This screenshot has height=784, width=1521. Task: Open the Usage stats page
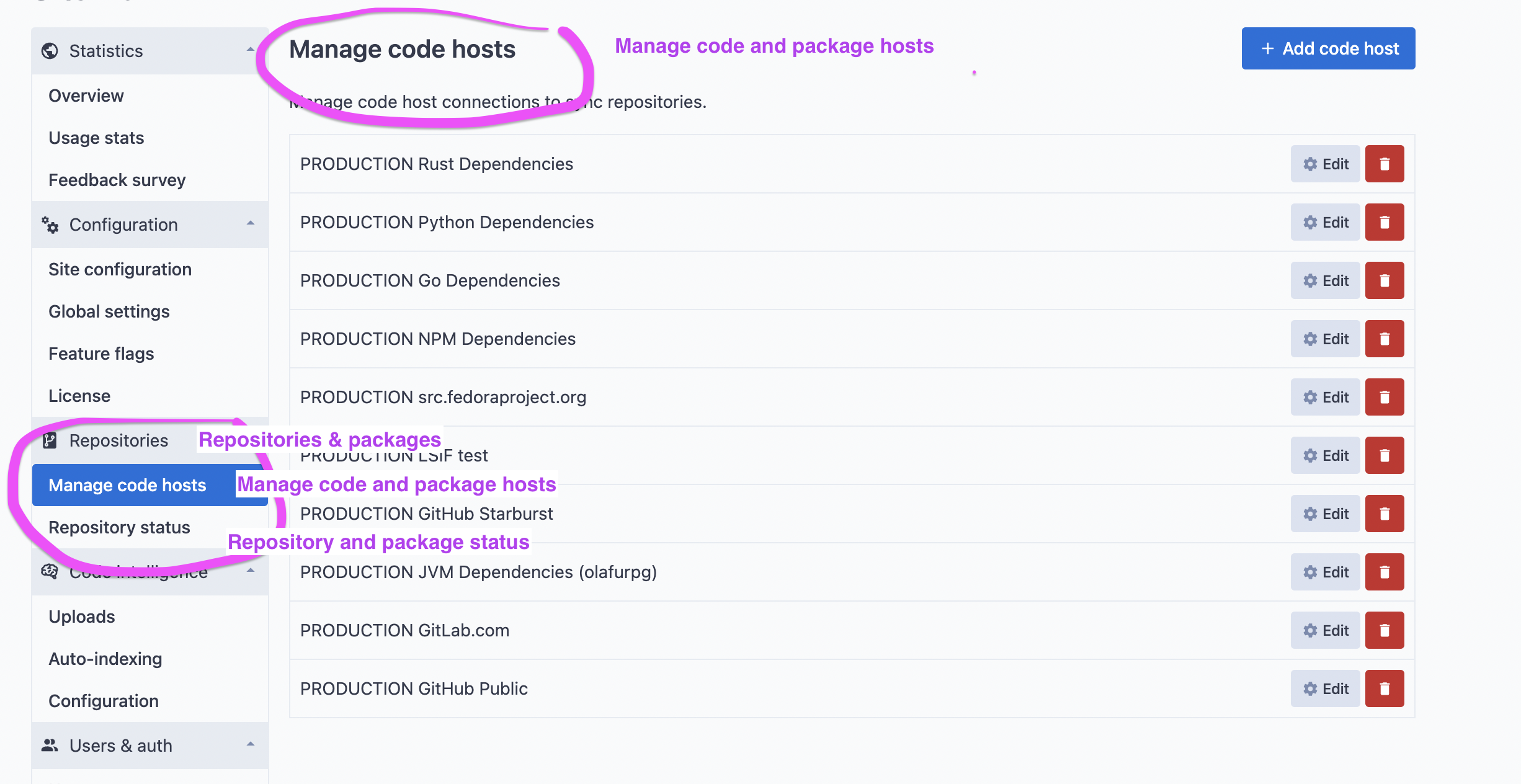point(96,138)
